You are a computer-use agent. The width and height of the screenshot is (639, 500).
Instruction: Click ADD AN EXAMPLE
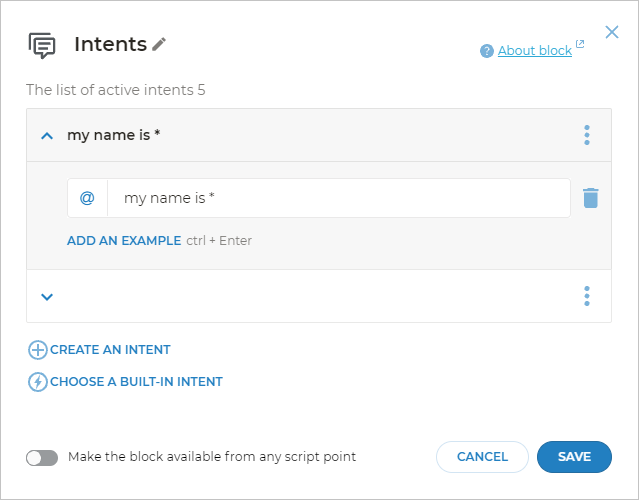(x=124, y=241)
